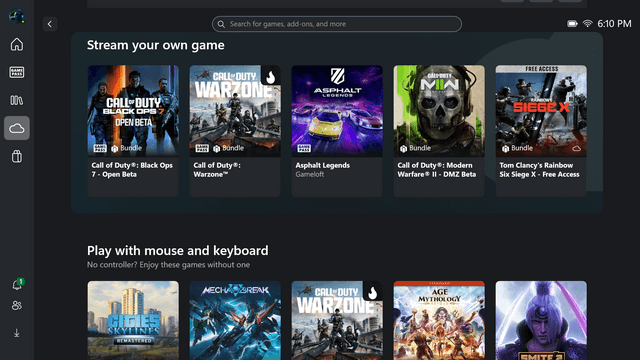Click the back arrow button

tap(50, 24)
